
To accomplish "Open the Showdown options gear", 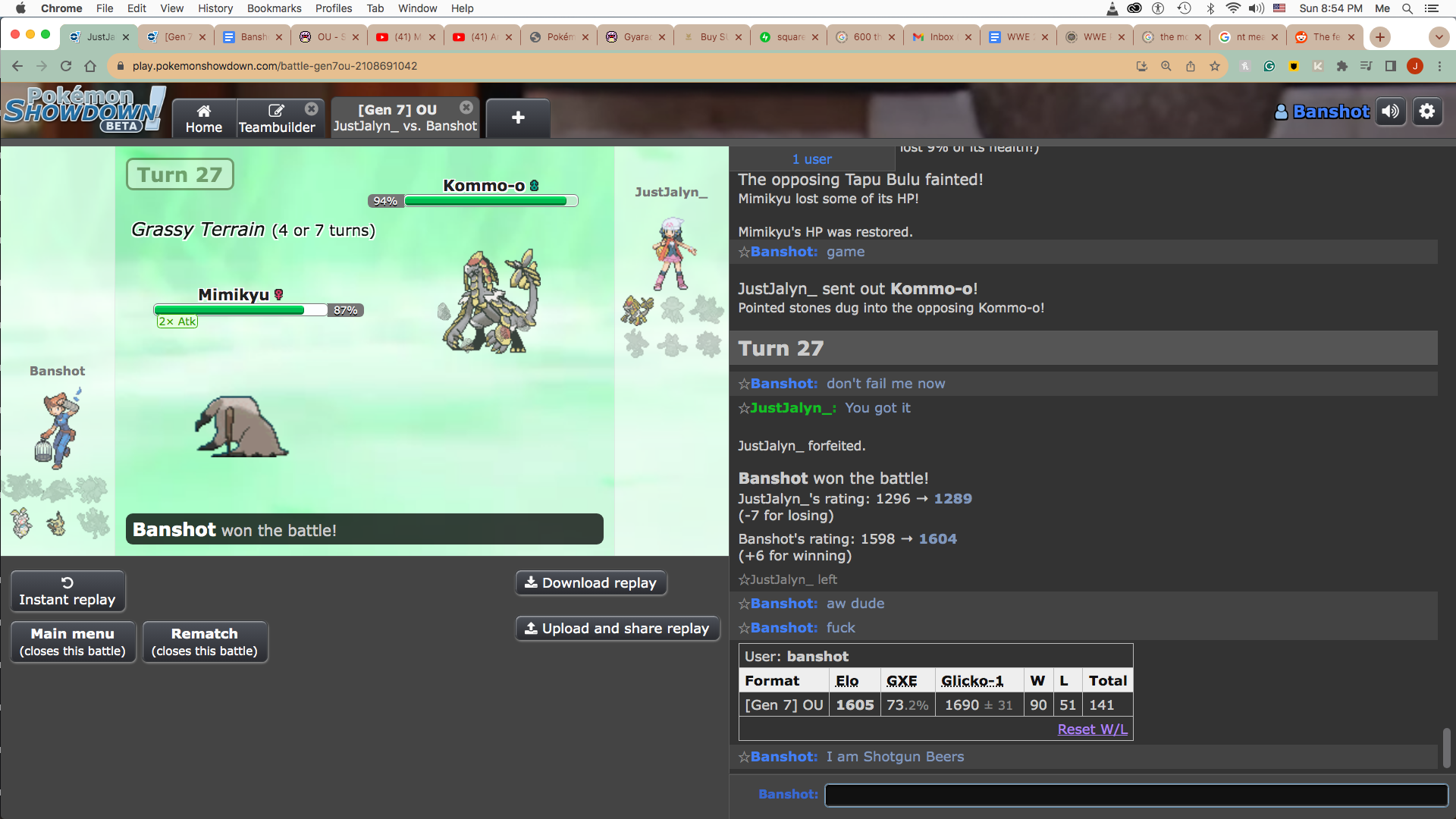I will tap(1426, 111).
